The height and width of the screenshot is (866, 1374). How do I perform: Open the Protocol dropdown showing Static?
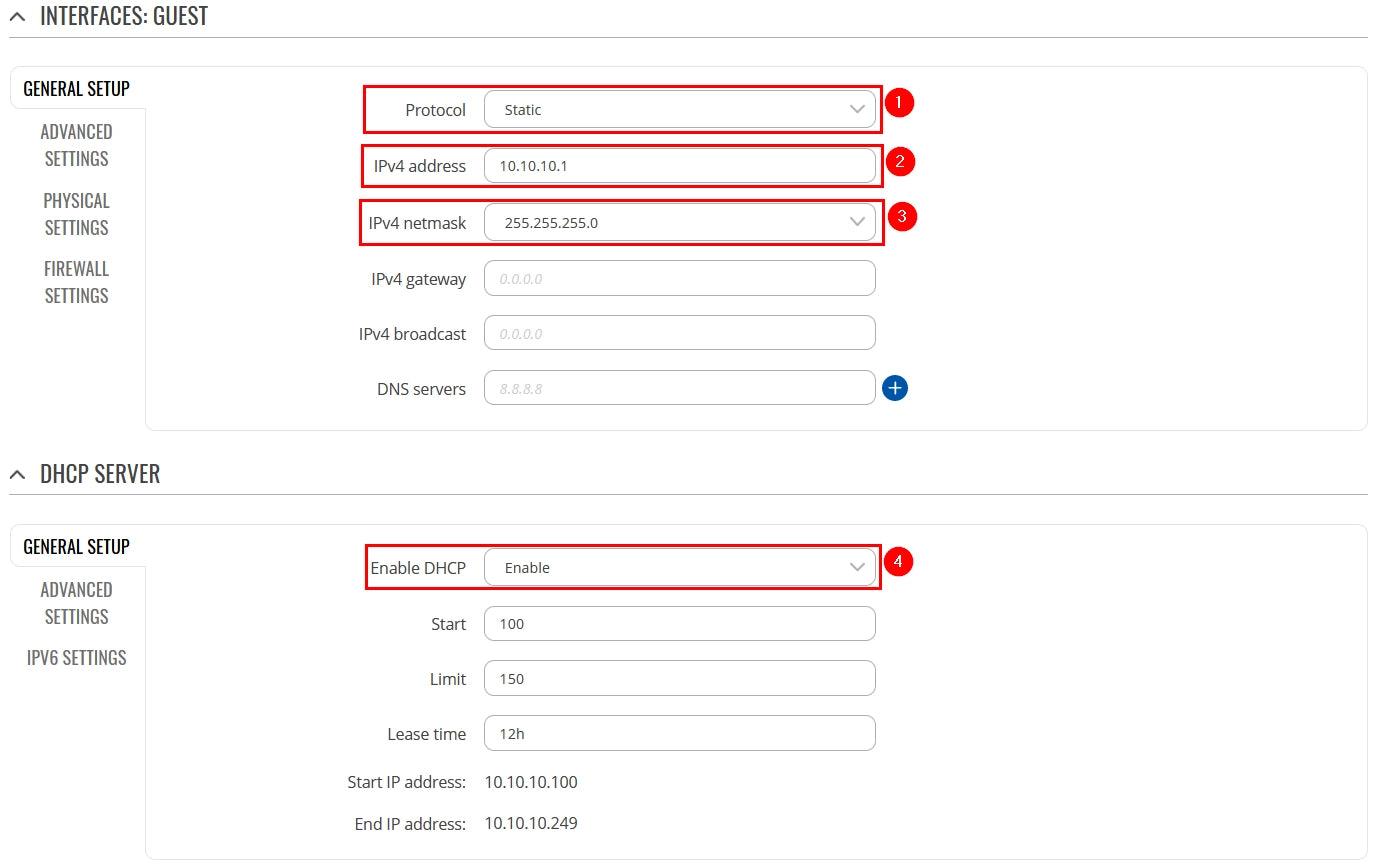tap(680, 110)
